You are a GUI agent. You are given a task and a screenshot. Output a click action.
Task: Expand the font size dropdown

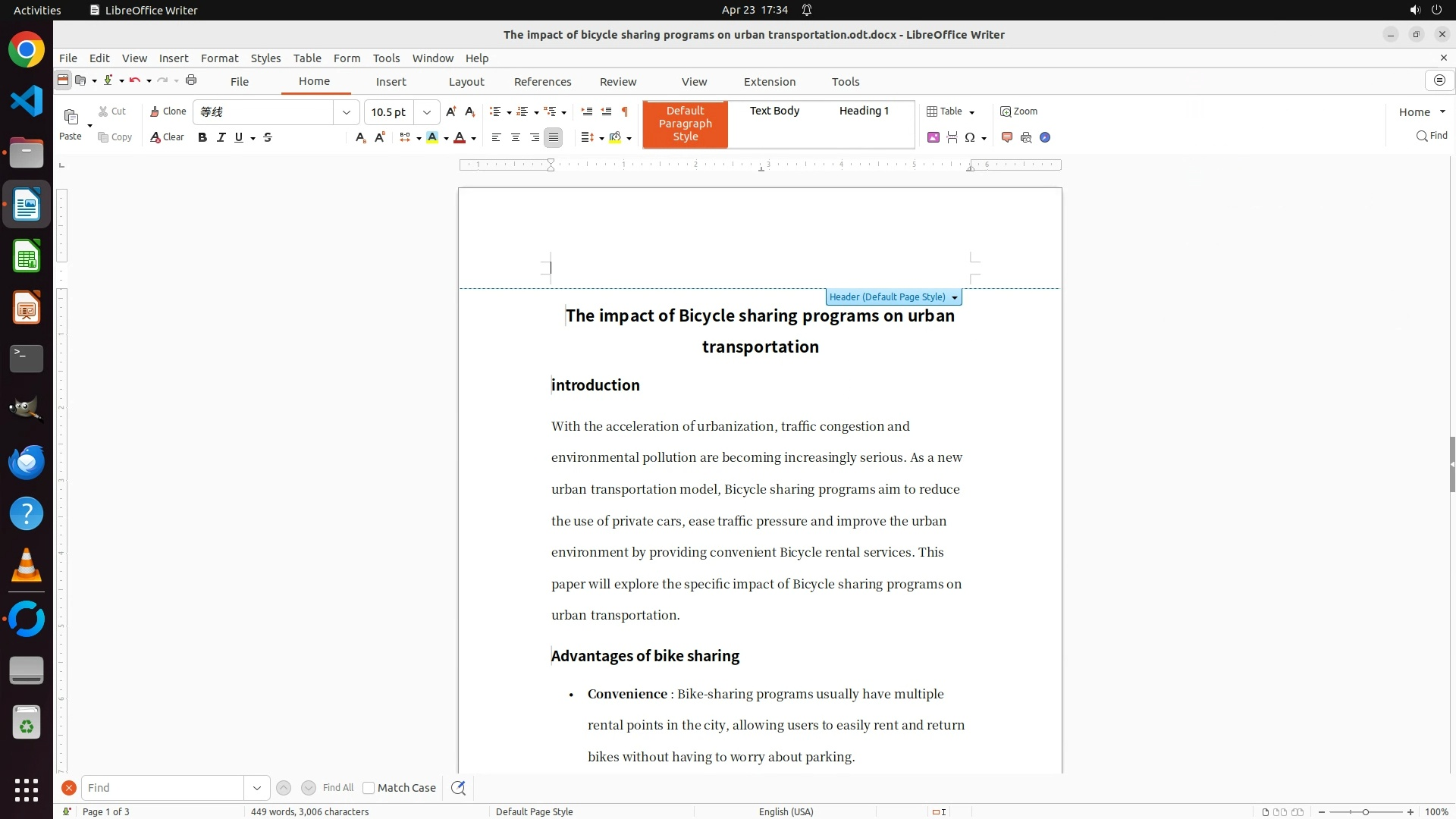coord(427,112)
